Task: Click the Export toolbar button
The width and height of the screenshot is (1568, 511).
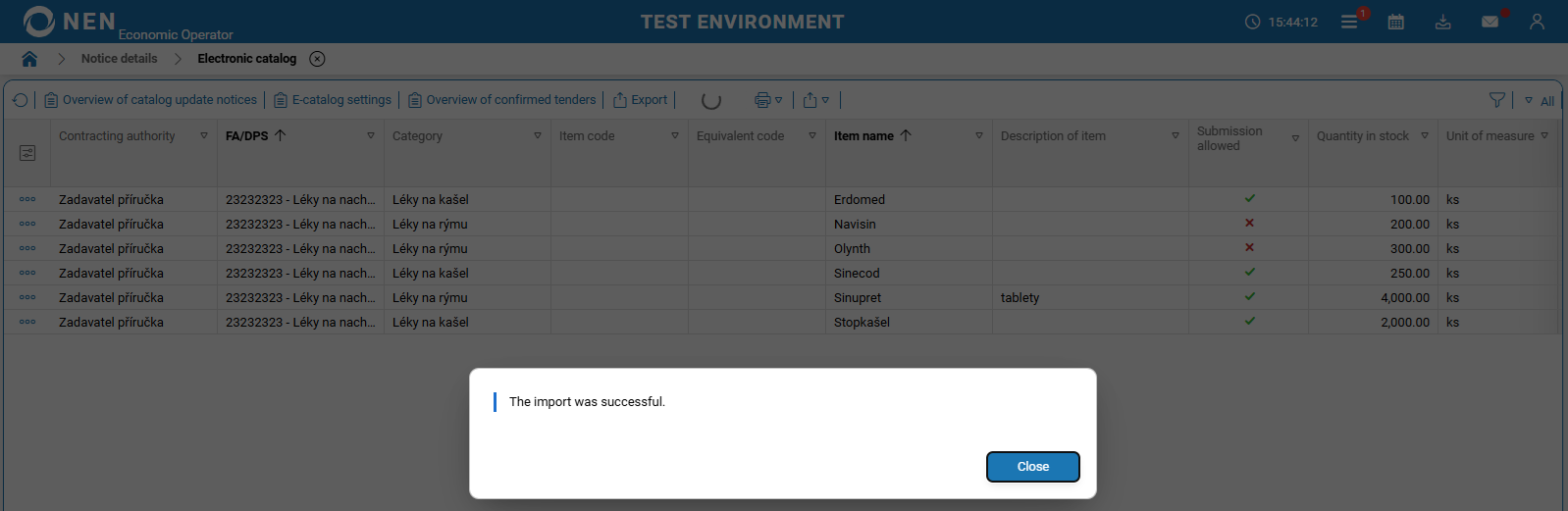Action: (641, 100)
